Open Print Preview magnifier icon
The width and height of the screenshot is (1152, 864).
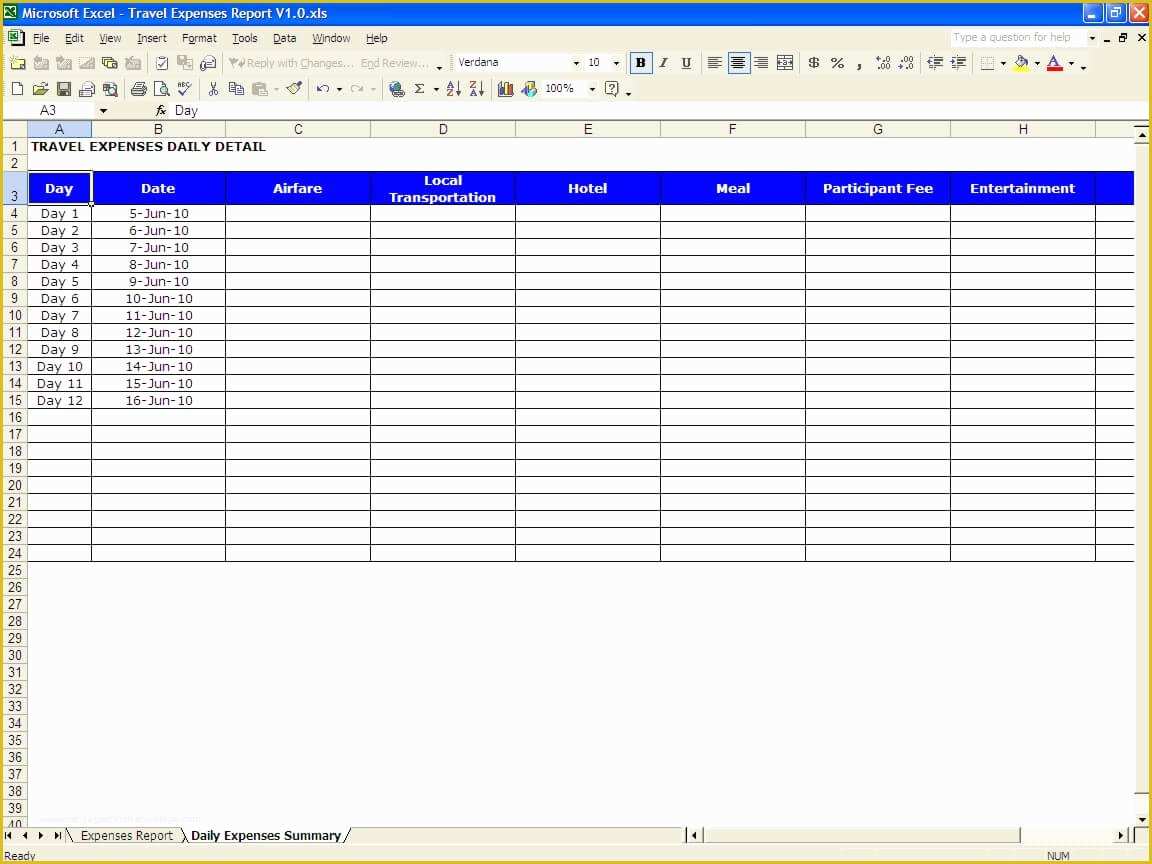[x=161, y=89]
